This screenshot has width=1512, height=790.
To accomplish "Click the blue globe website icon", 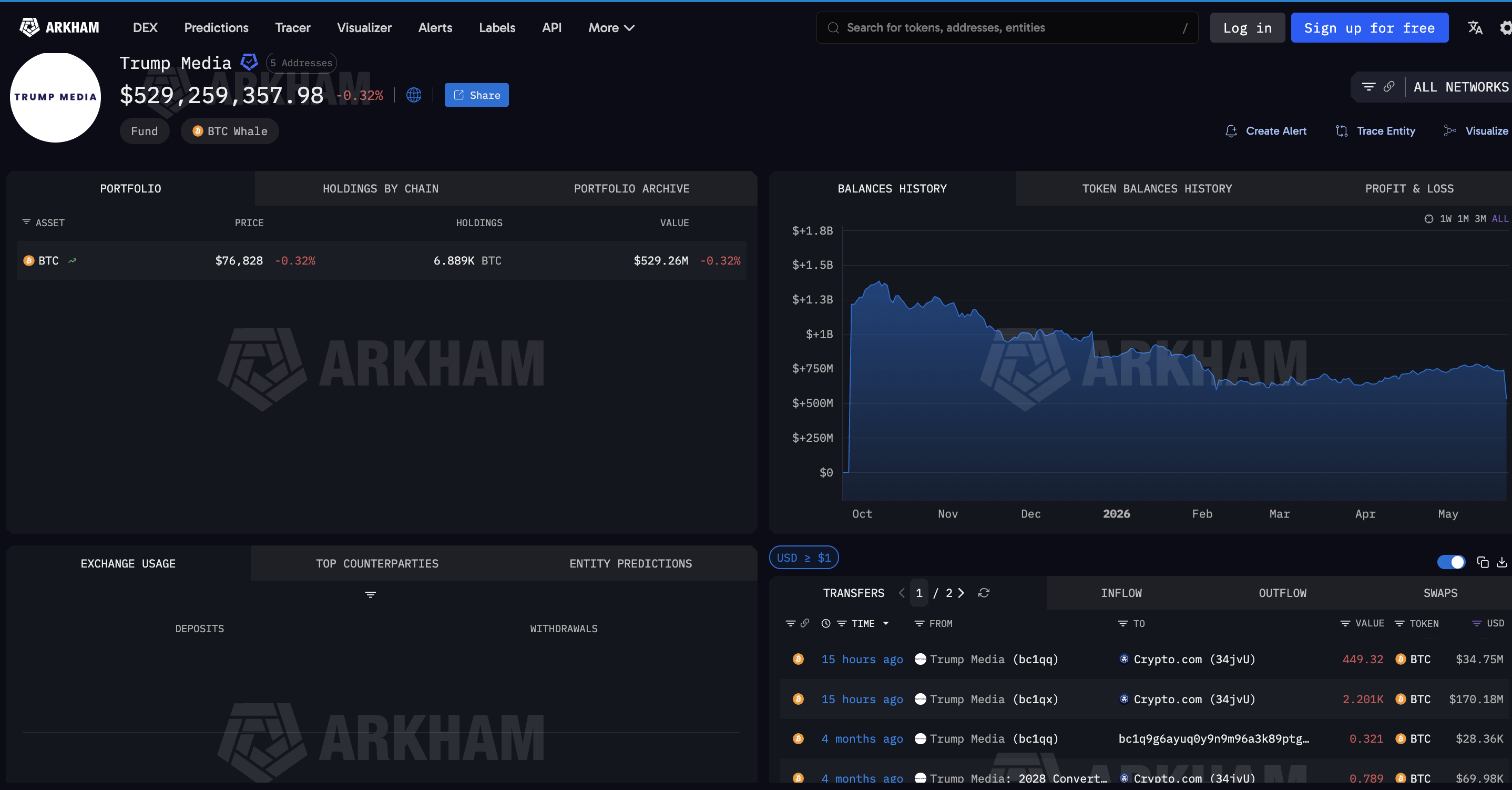I will (414, 95).
